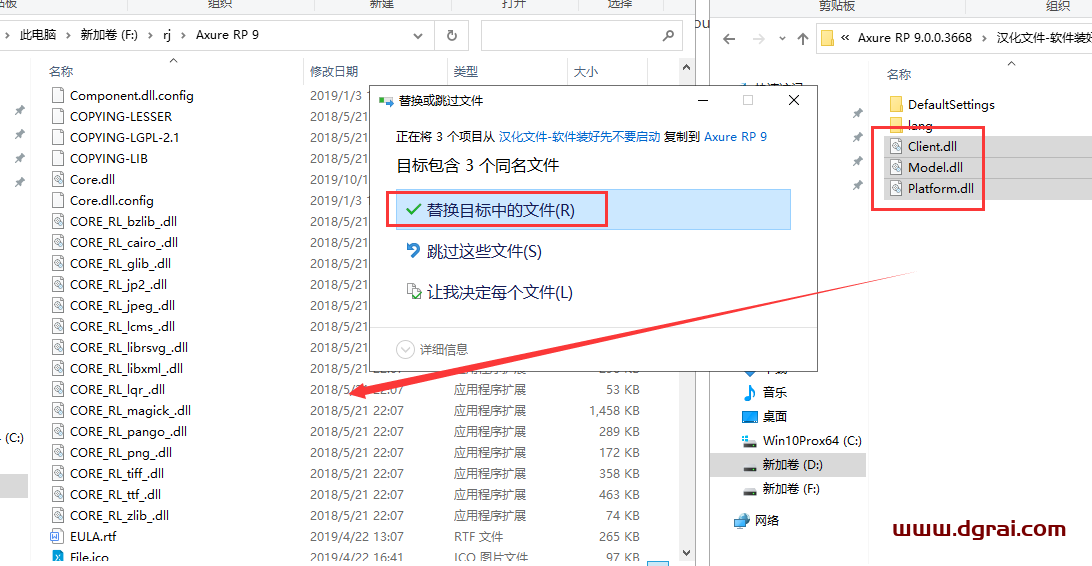Select COPYING-LIB file icon
Screen dimensions: 1092x566
[x=58, y=158]
